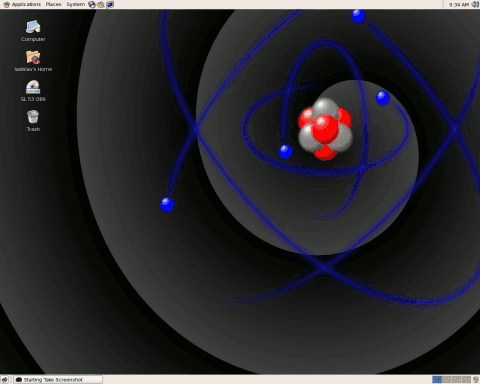Switch to the fourth workspace
This screenshot has height=384, width=480.
[466, 379]
